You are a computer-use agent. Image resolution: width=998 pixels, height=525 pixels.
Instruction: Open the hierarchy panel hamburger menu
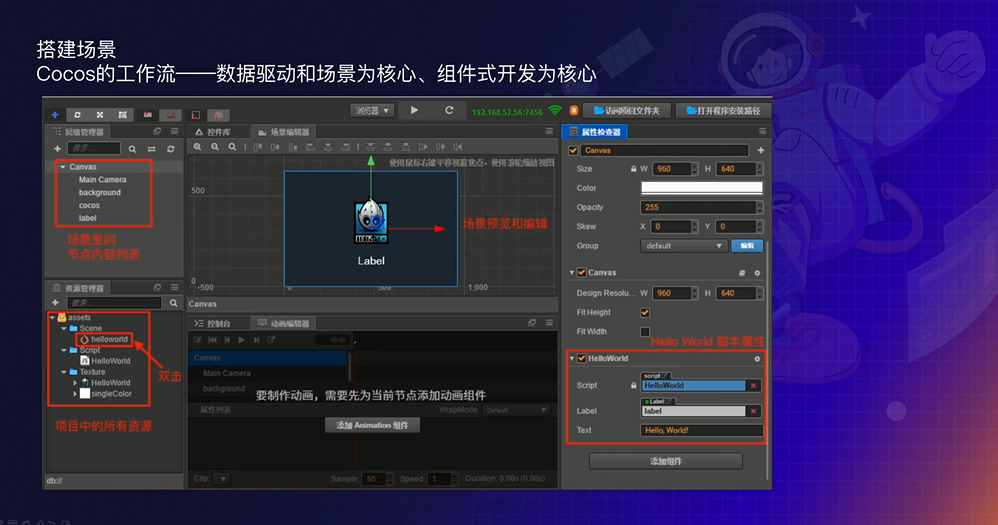pyautogui.click(x=174, y=131)
